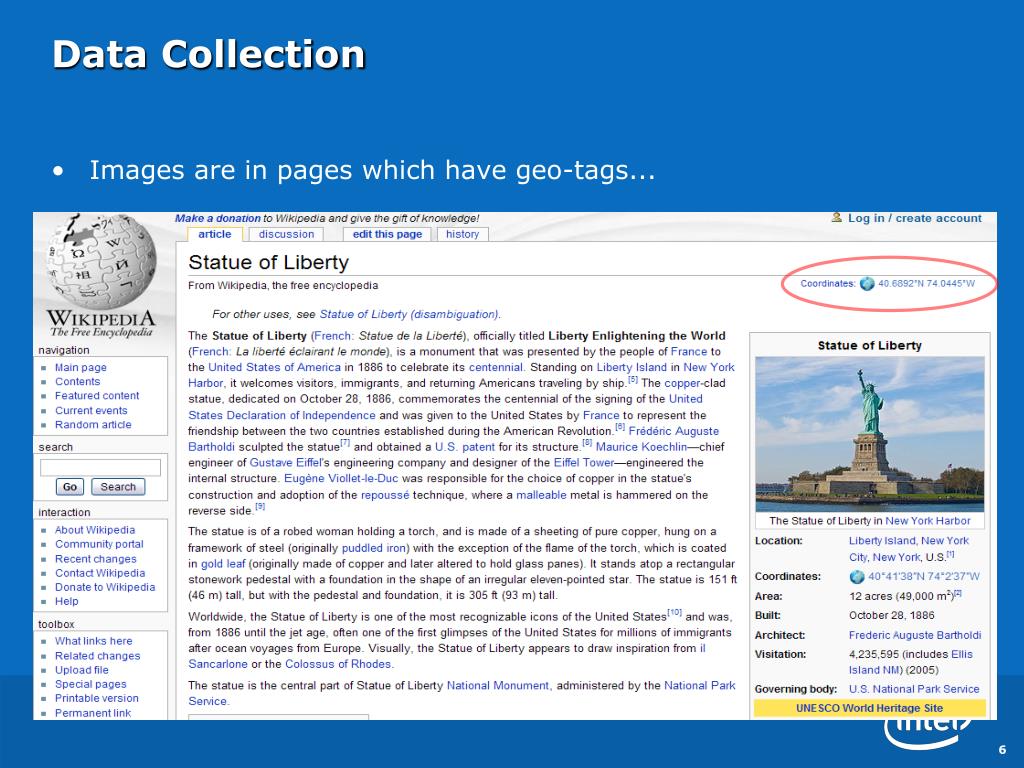Open the Maurice Koechlin link
Viewport: 1024px width, 768px height.
[641, 447]
